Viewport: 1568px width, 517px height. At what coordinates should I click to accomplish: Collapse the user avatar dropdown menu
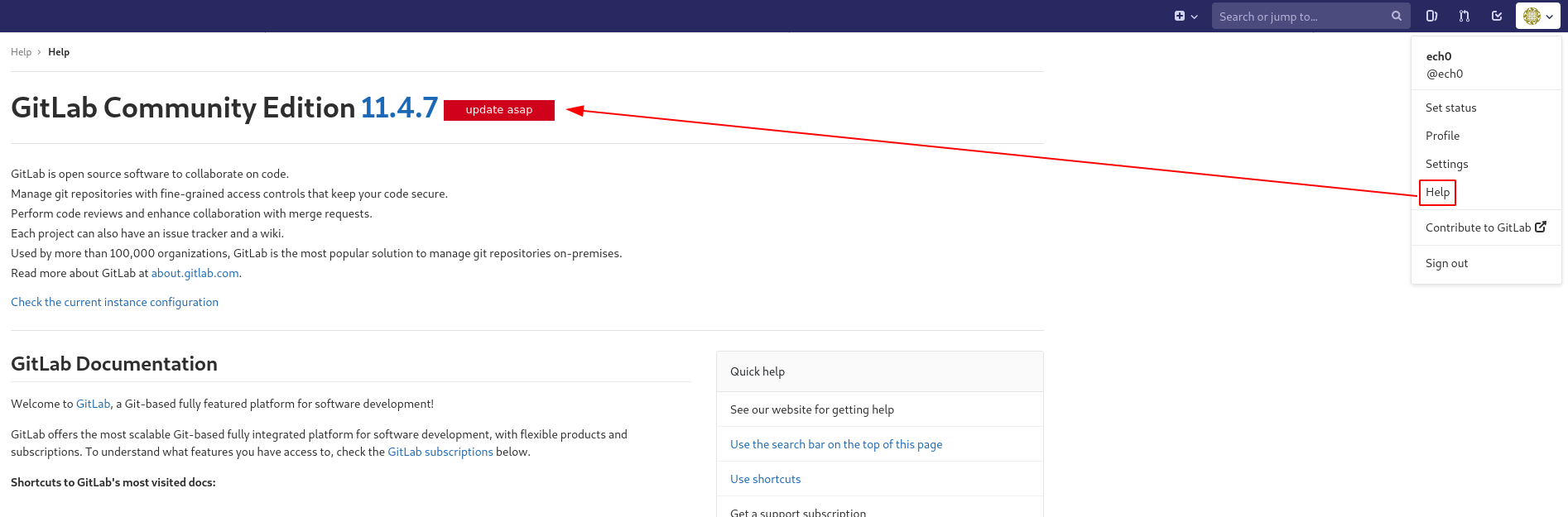click(1537, 16)
